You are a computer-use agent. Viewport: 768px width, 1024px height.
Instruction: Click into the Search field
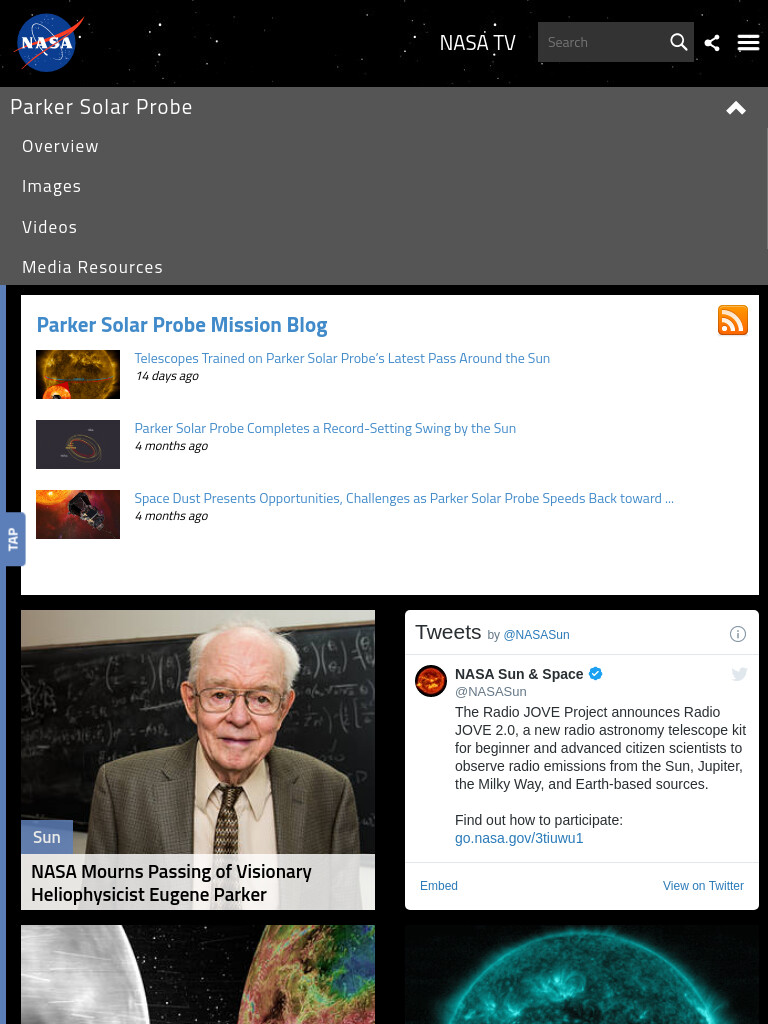tap(602, 42)
